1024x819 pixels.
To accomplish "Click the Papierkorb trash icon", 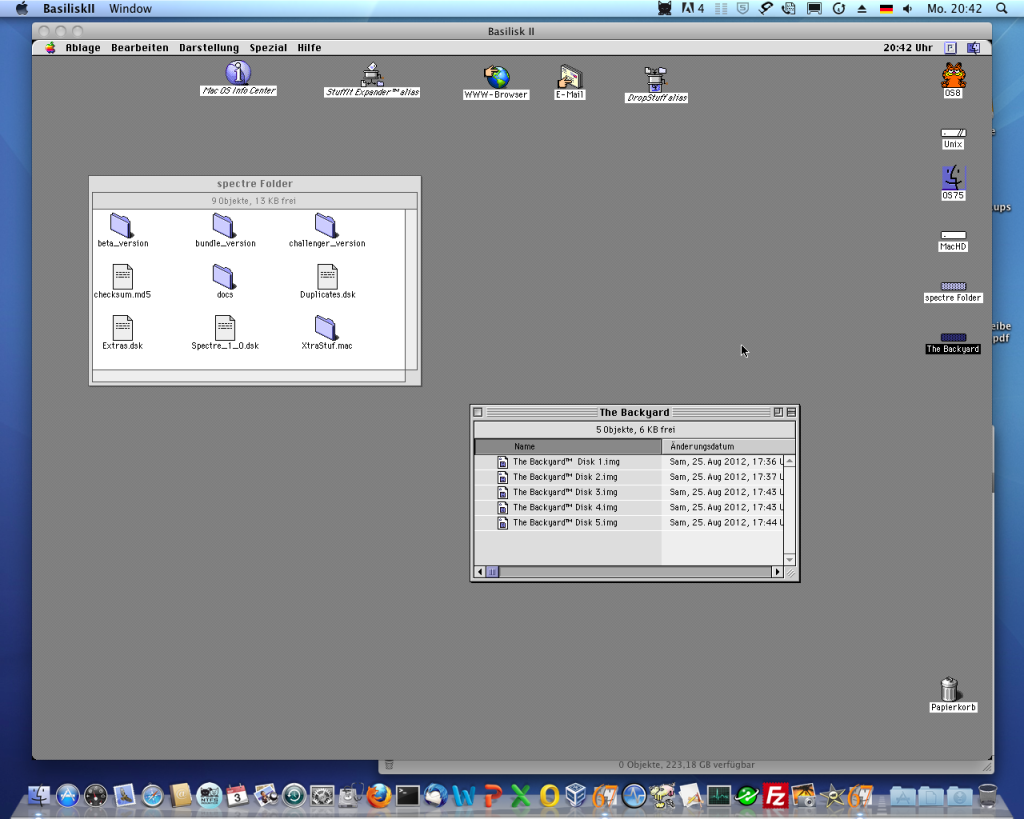I will pos(950,689).
